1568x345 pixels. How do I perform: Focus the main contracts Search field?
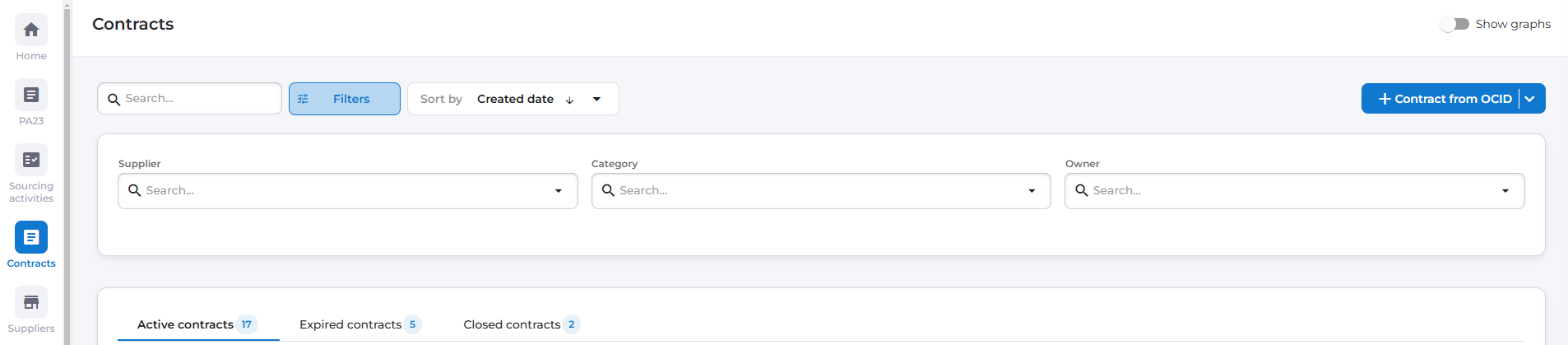(x=197, y=99)
